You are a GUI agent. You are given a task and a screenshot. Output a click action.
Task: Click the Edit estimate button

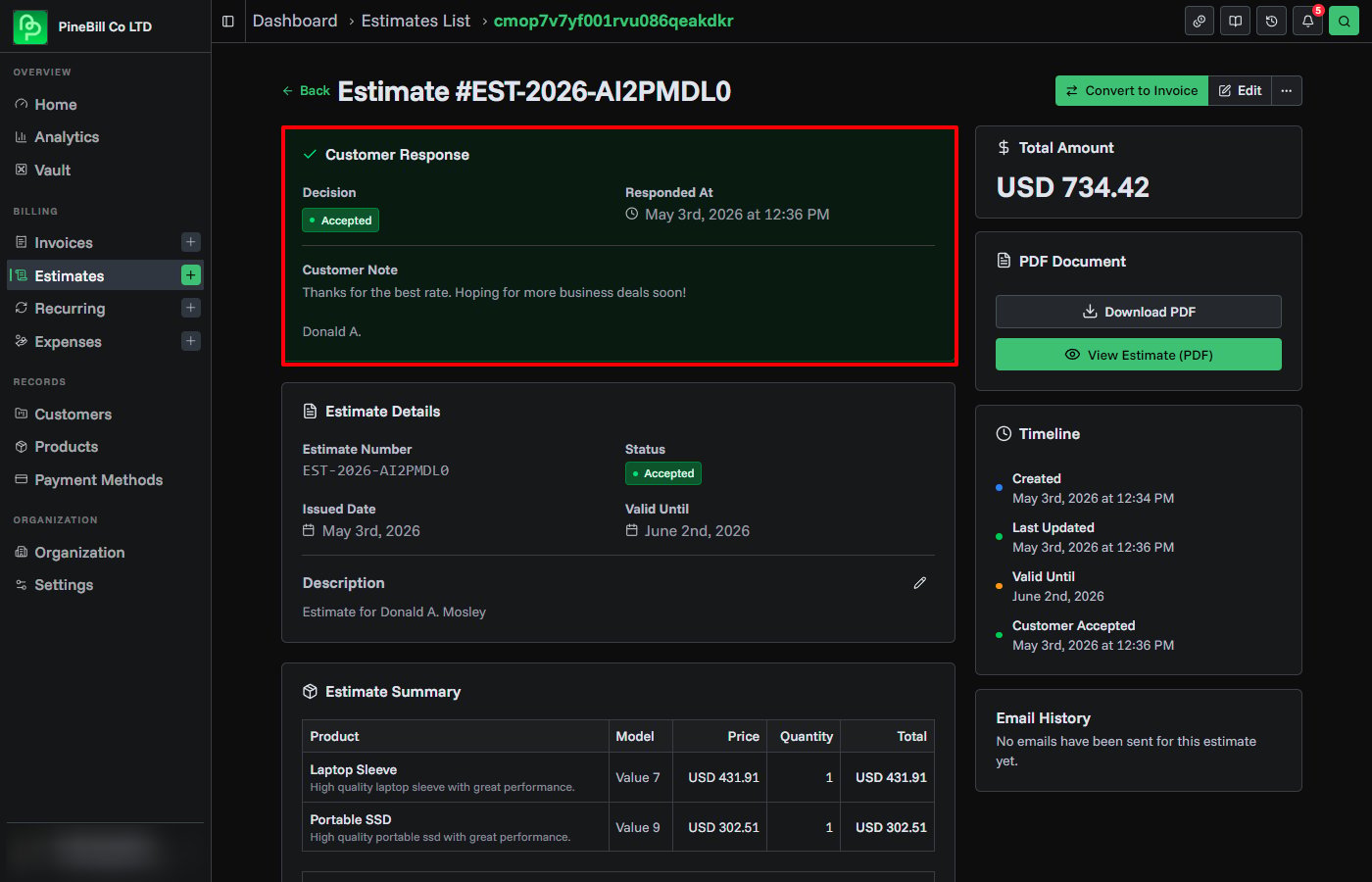(x=1240, y=91)
